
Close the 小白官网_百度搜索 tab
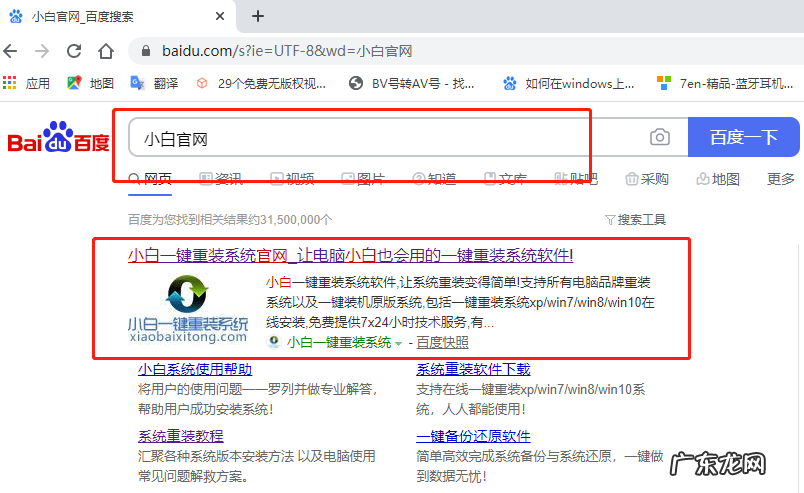coord(220,16)
